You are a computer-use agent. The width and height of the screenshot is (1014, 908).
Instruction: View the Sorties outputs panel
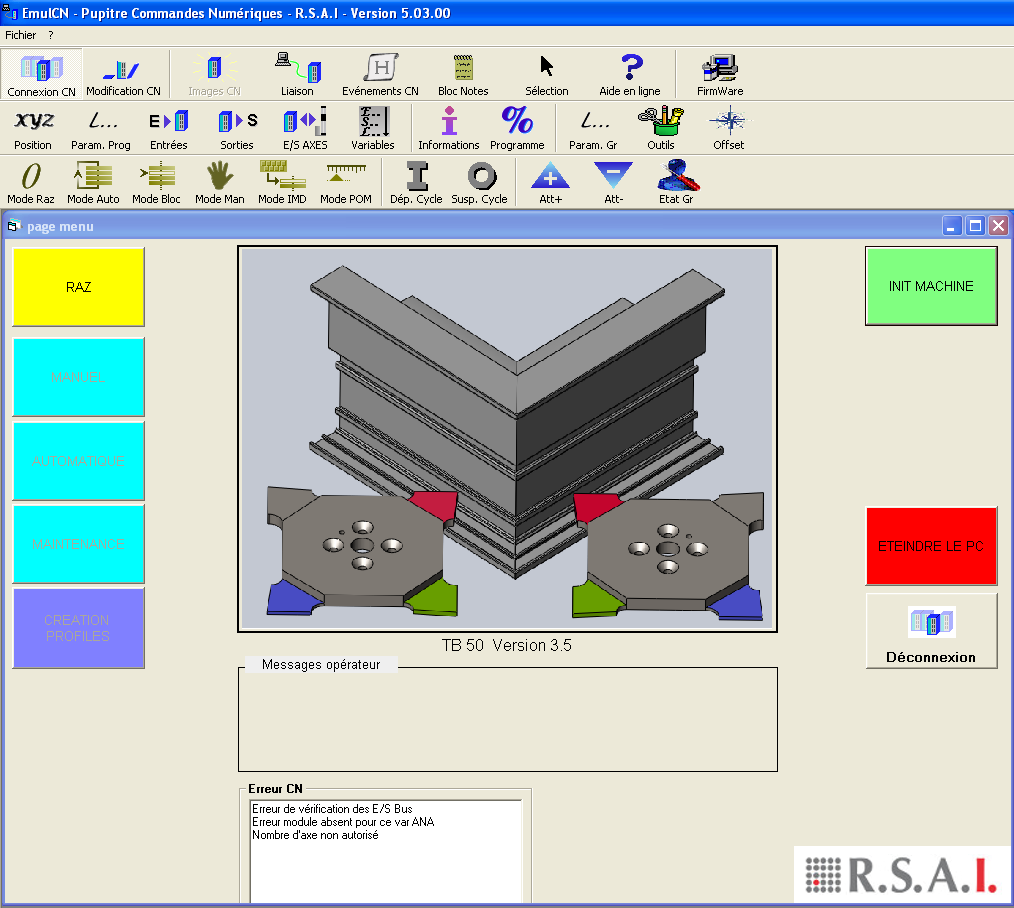click(x=237, y=129)
